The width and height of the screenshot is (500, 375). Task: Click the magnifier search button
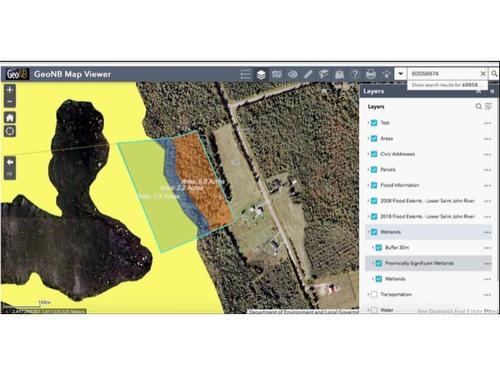tap(494, 74)
